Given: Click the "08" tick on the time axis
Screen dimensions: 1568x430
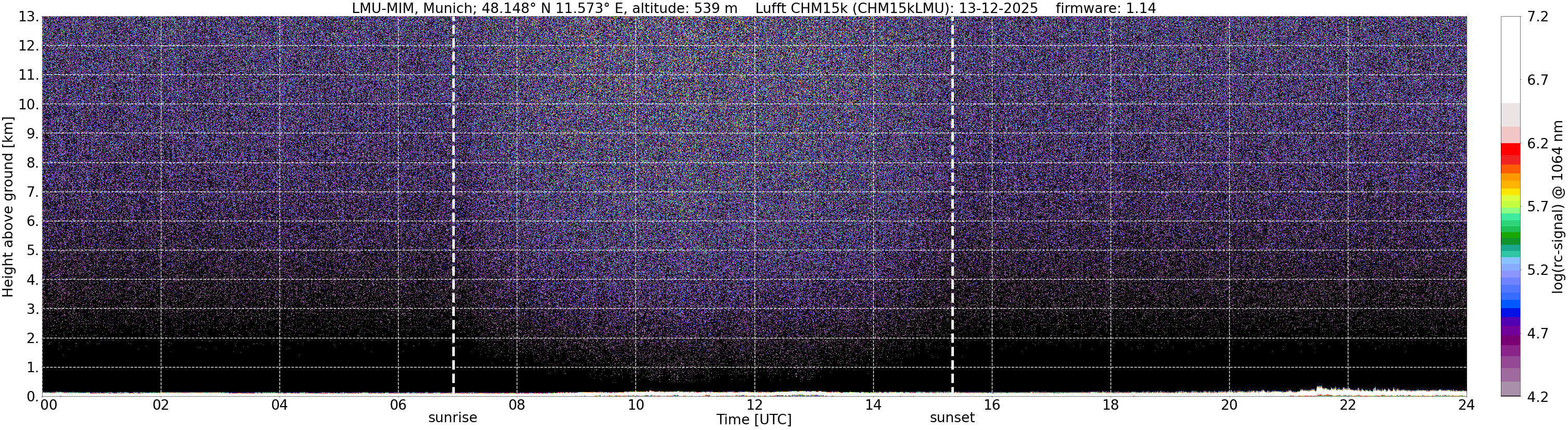Looking at the screenshot, I should (517, 405).
